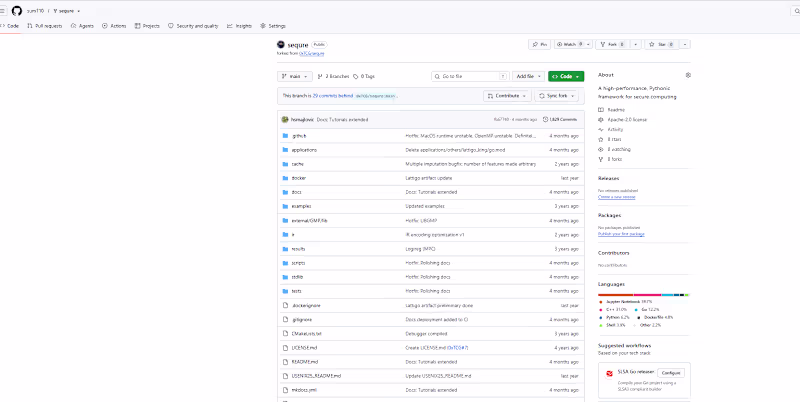The image size is (800, 402).
Task: Click the star icon next to 0 stars
Action: tap(601, 139)
